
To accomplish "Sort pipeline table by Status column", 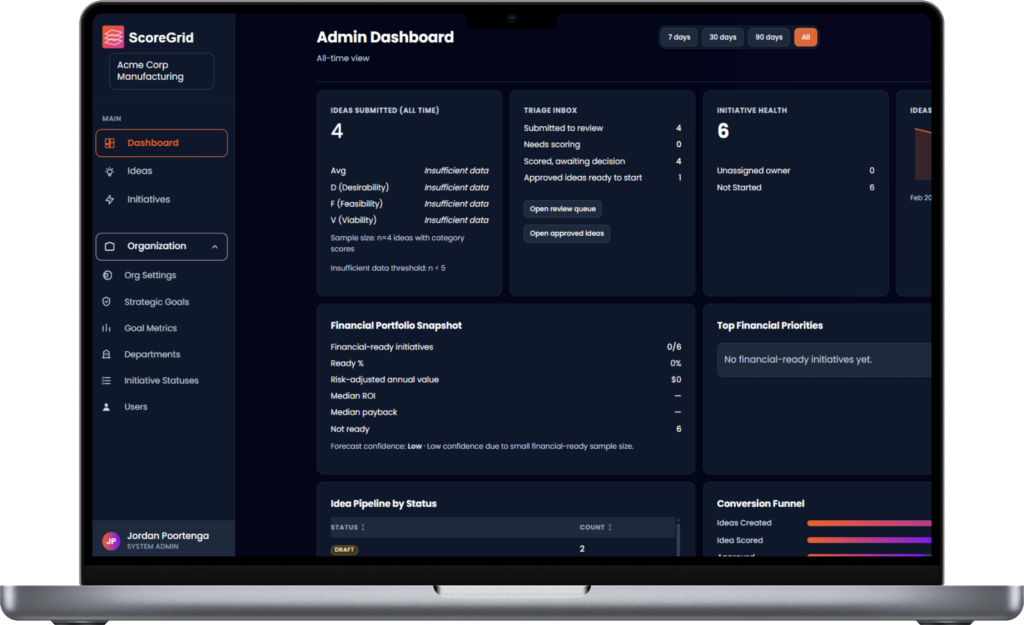I will point(363,527).
